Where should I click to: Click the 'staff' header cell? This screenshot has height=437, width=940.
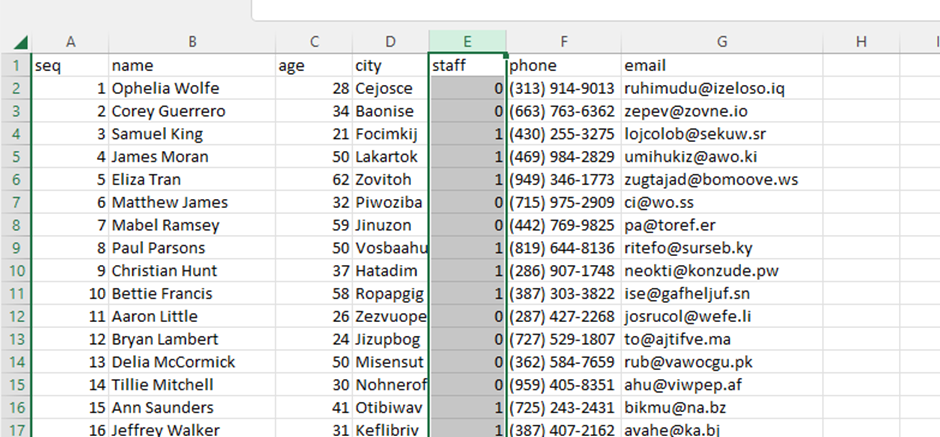(x=467, y=65)
